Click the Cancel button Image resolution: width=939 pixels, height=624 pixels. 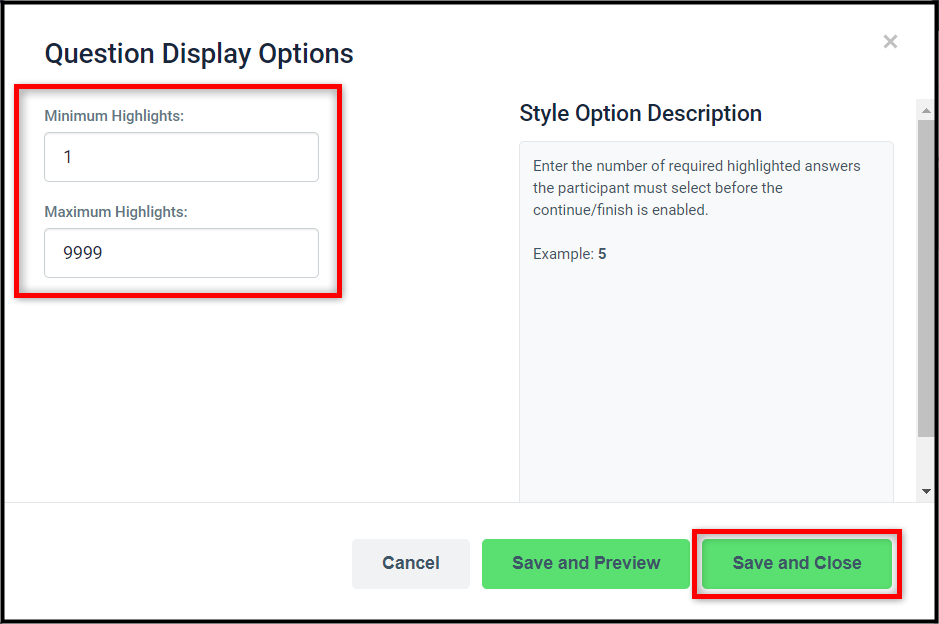(x=411, y=564)
